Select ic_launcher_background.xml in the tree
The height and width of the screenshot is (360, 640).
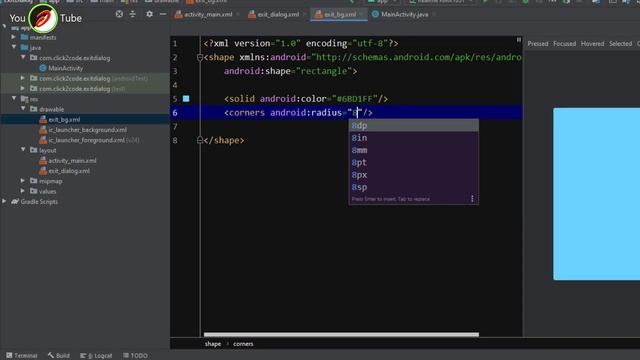click(x=87, y=130)
